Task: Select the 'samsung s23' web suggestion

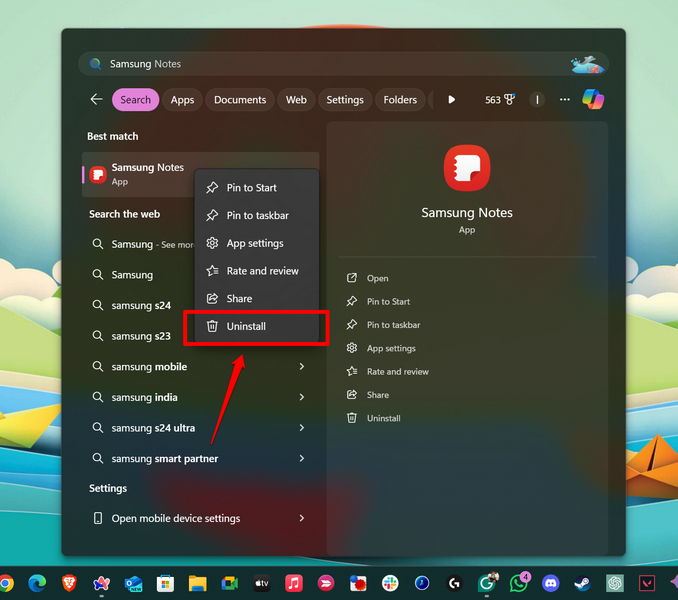Action: (x=141, y=336)
